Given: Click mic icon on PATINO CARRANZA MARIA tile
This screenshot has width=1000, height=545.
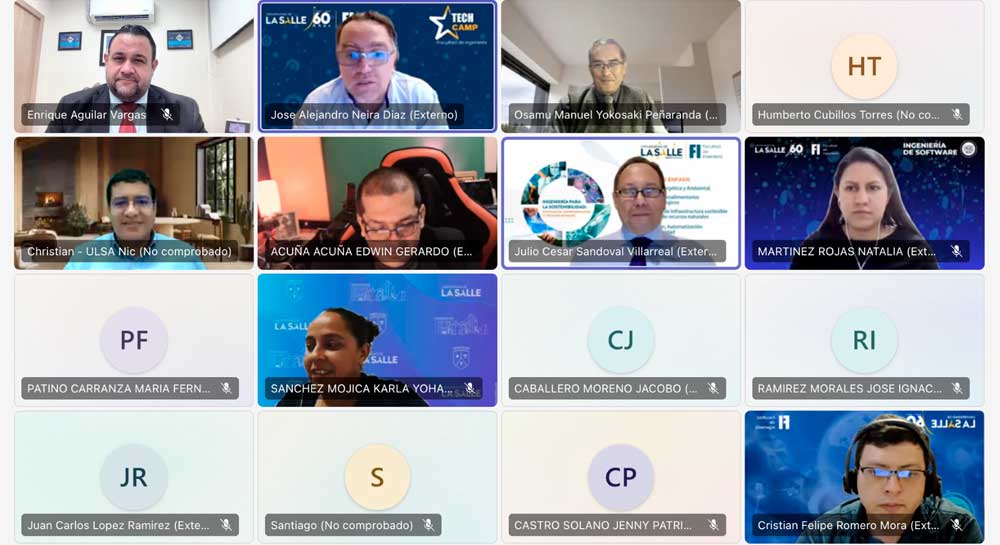Looking at the screenshot, I should tap(226, 388).
